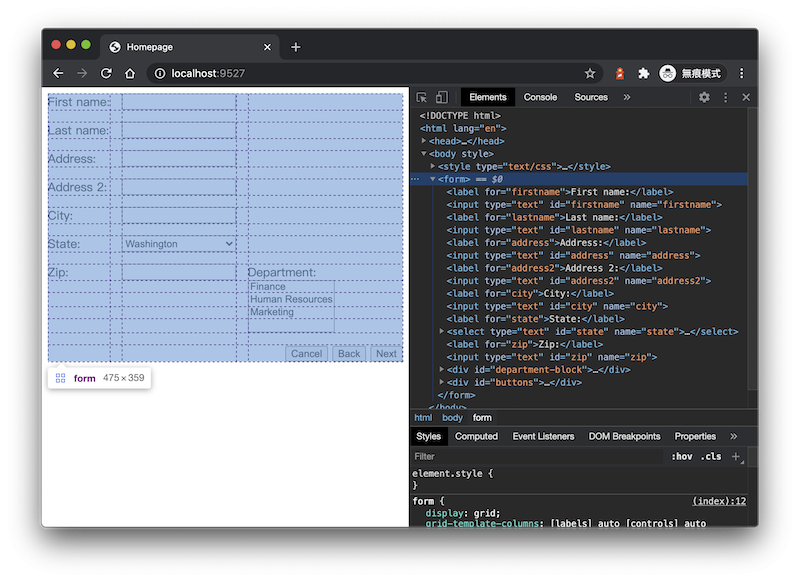Viewport: 800px width, 582px height.
Task: Click the styles Filter field
Action: click(538, 457)
